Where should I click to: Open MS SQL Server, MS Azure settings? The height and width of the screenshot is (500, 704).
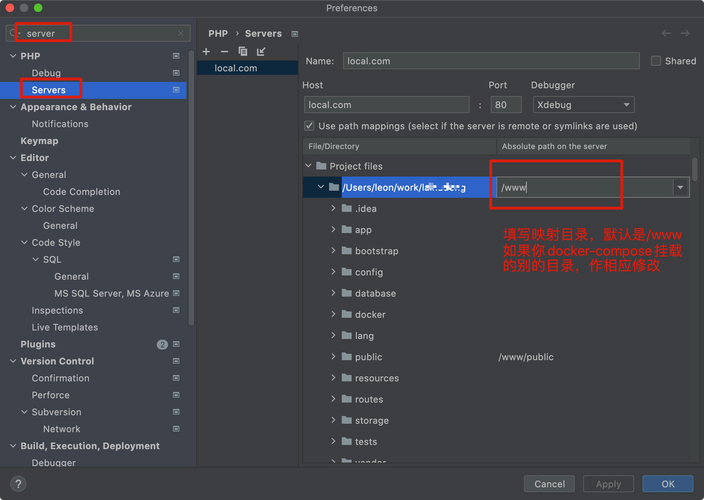point(112,294)
